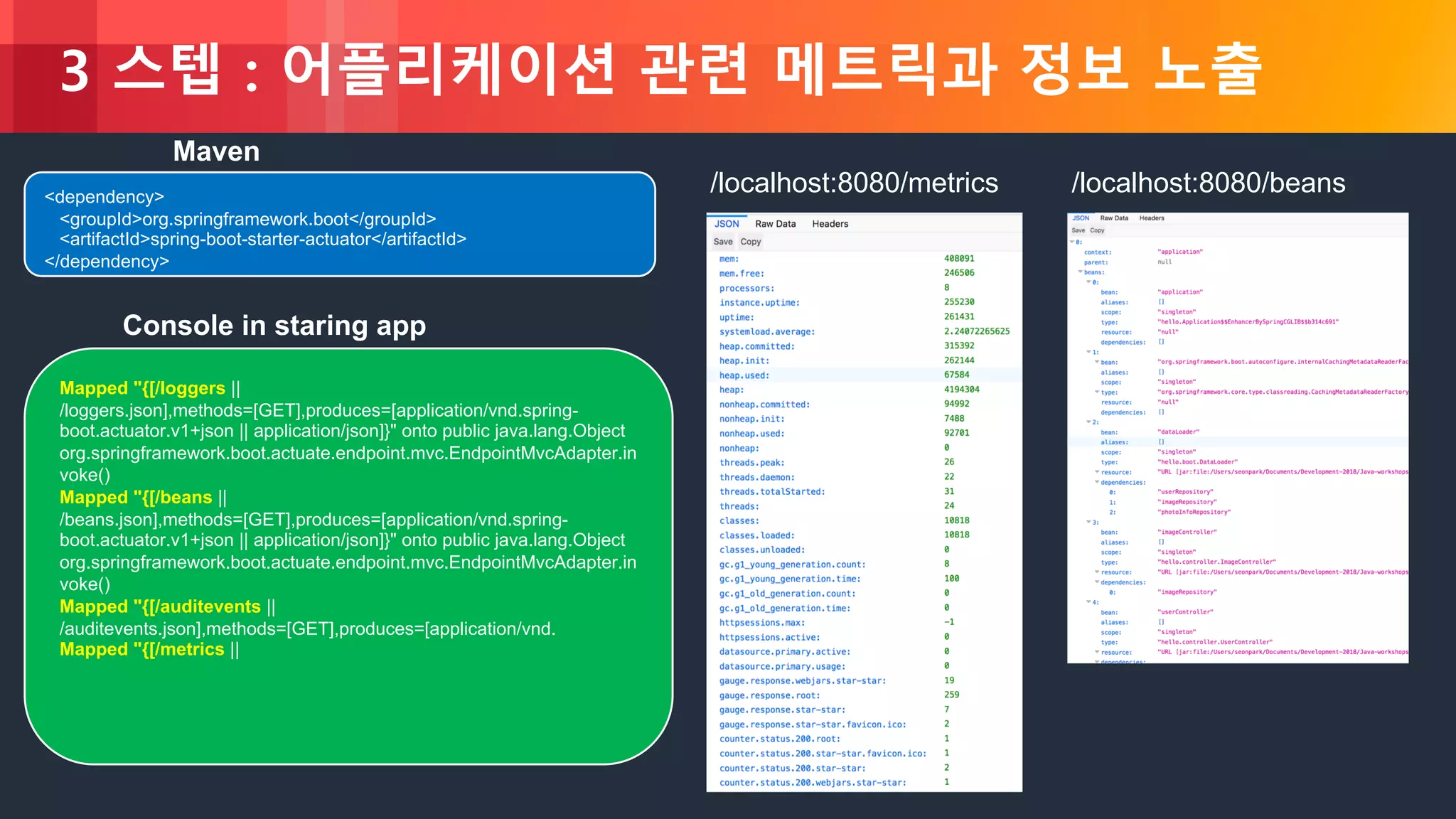
Task: Select the heap.committed: metric row
Action: click(864, 346)
